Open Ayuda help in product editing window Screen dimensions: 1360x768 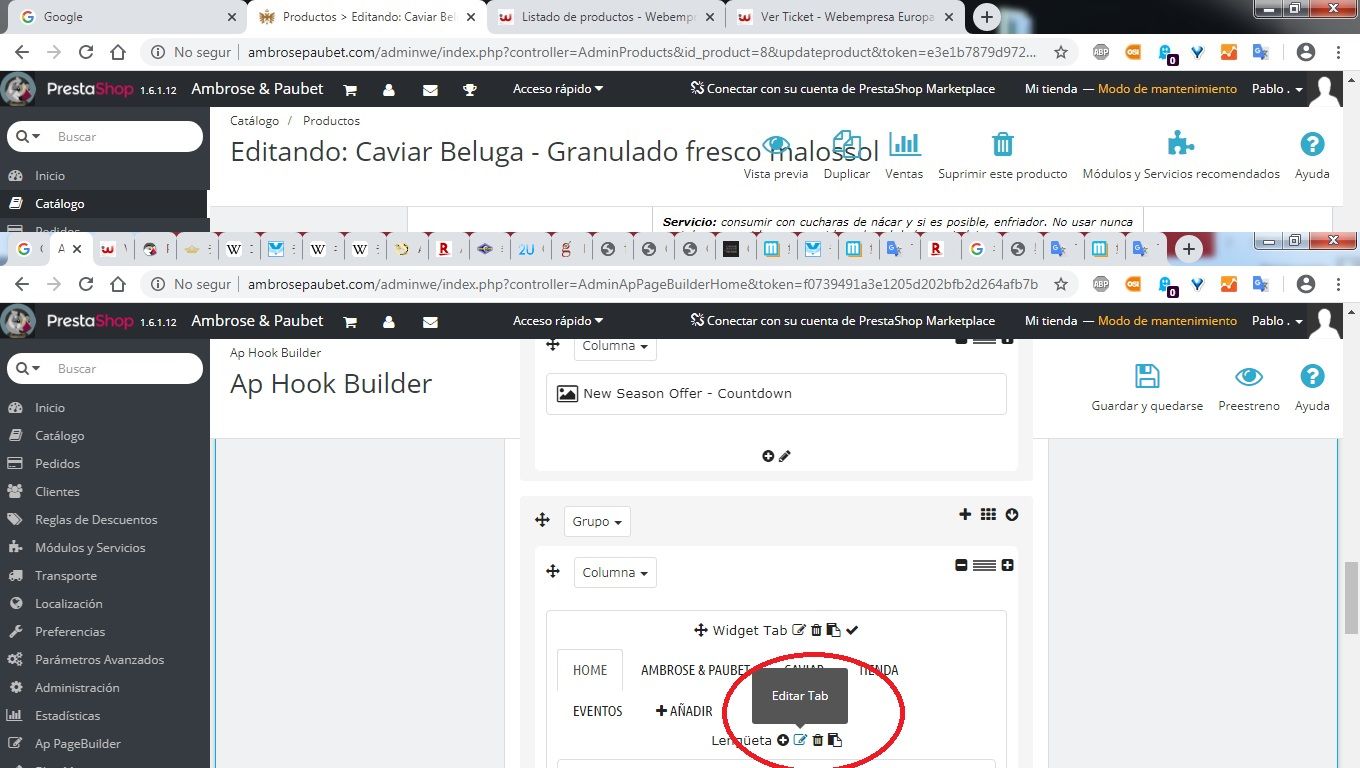(x=1311, y=144)
